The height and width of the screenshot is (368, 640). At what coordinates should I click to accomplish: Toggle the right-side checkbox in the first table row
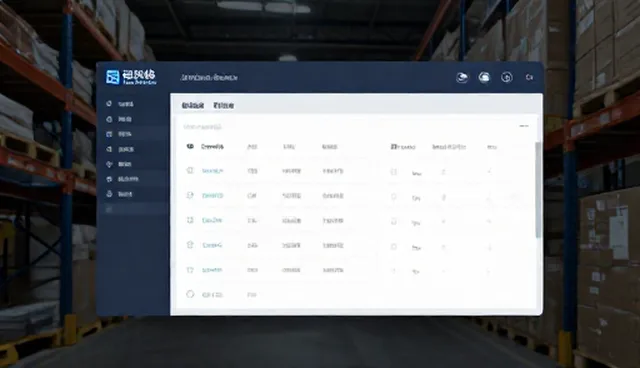pos(393,172)
